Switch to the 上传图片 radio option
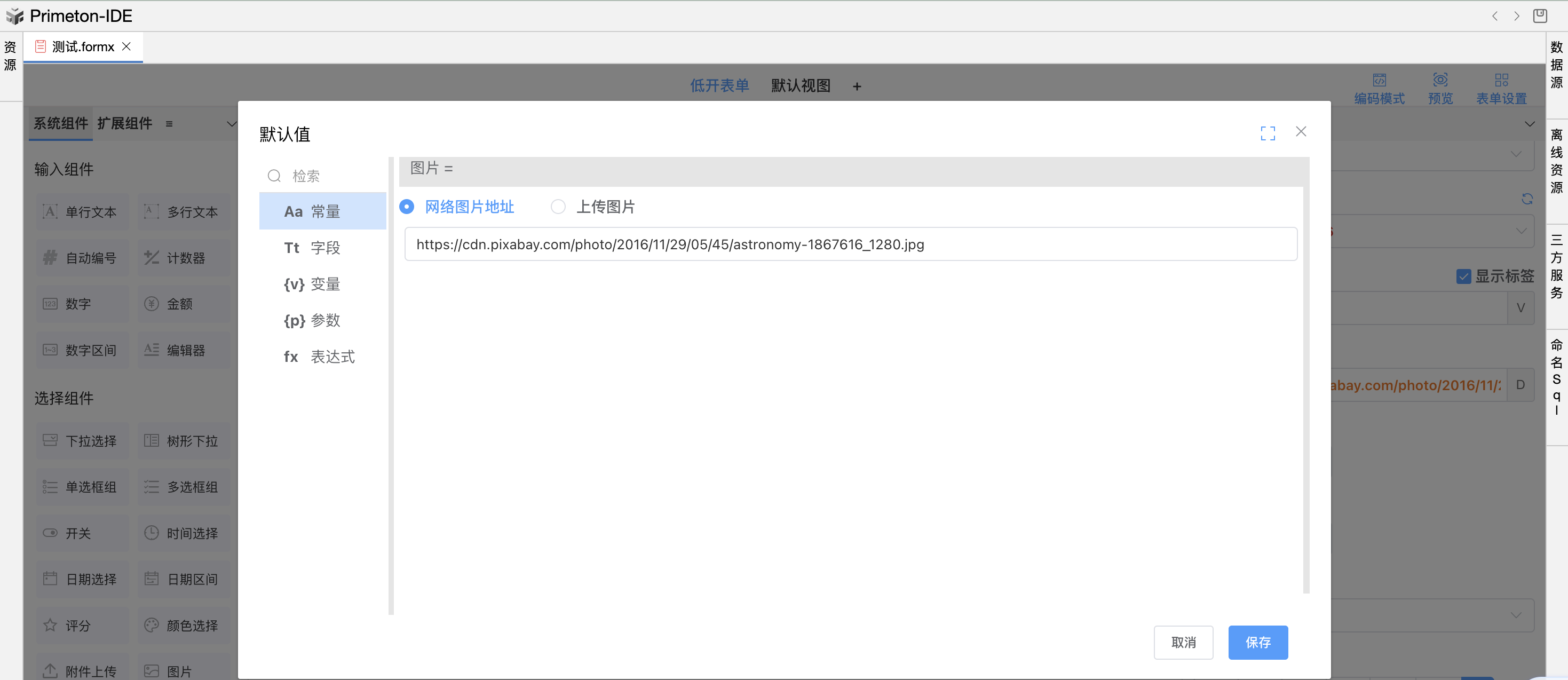The width and height of the screenshot is (1568, 680). [558, 207]
